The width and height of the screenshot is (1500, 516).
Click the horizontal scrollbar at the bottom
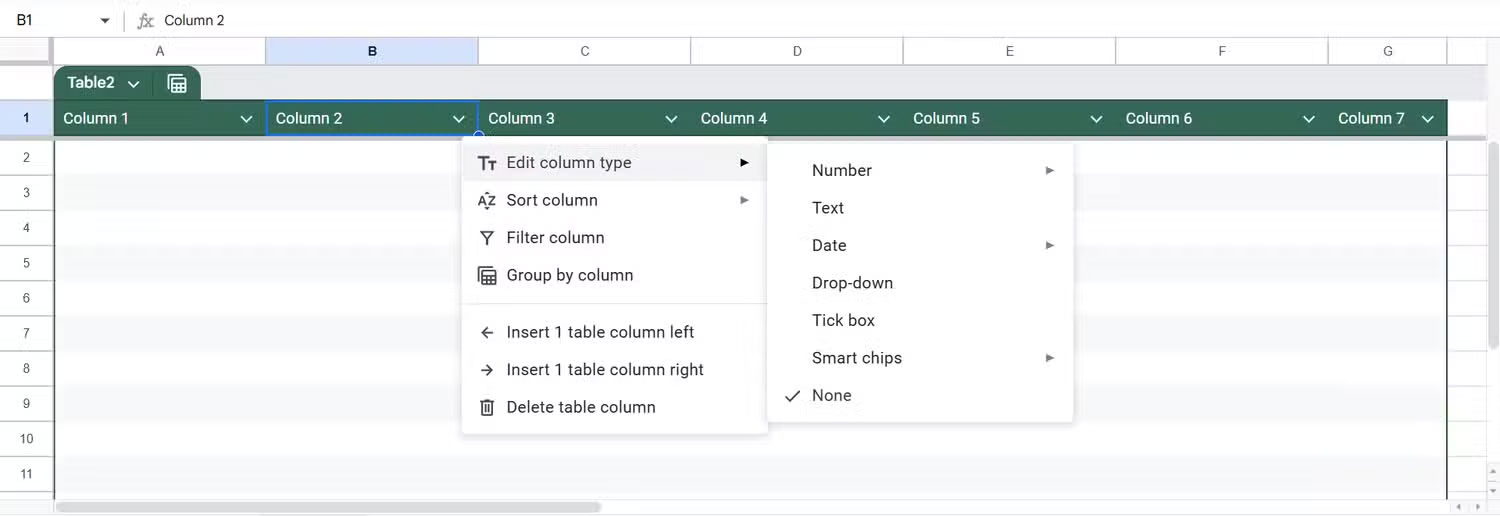point(328,507)
